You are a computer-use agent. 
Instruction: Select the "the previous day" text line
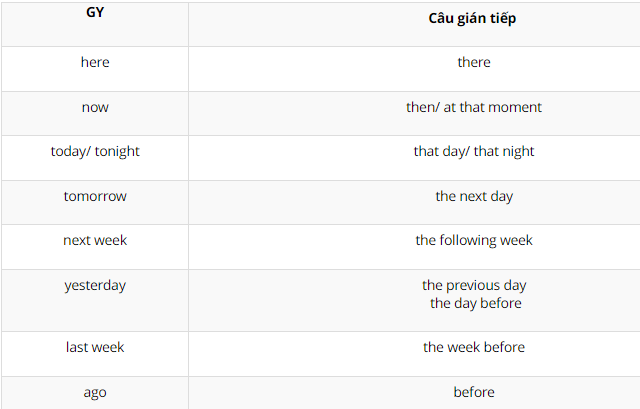tap(473, 285)
